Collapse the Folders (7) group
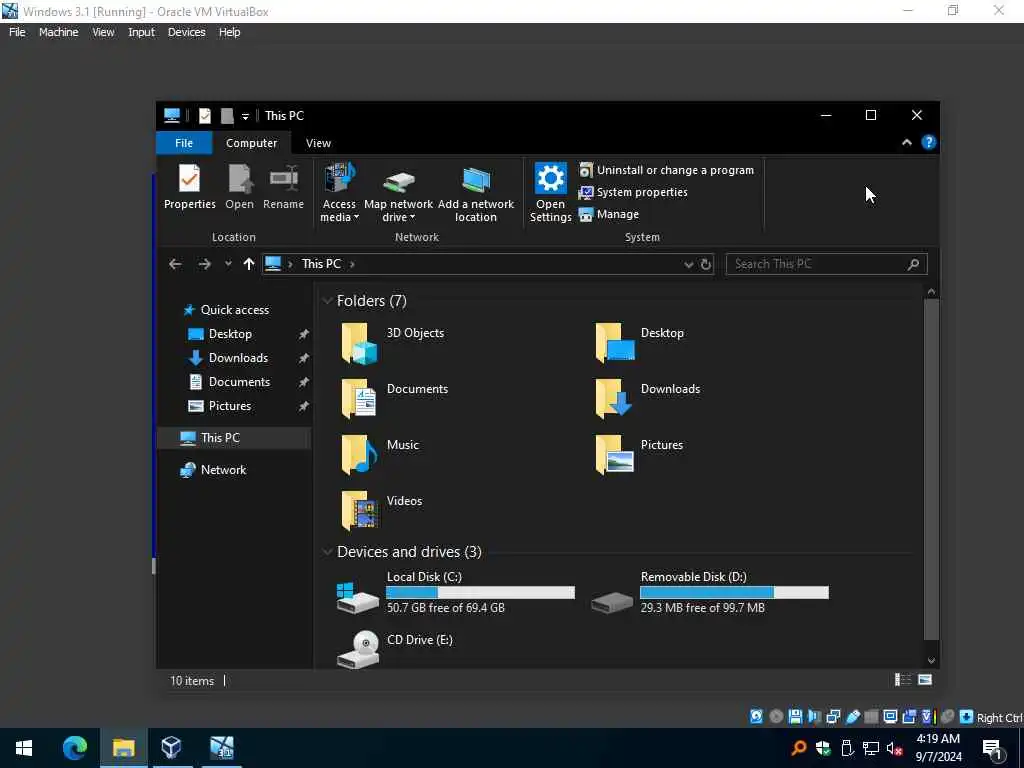 [327, 301]
